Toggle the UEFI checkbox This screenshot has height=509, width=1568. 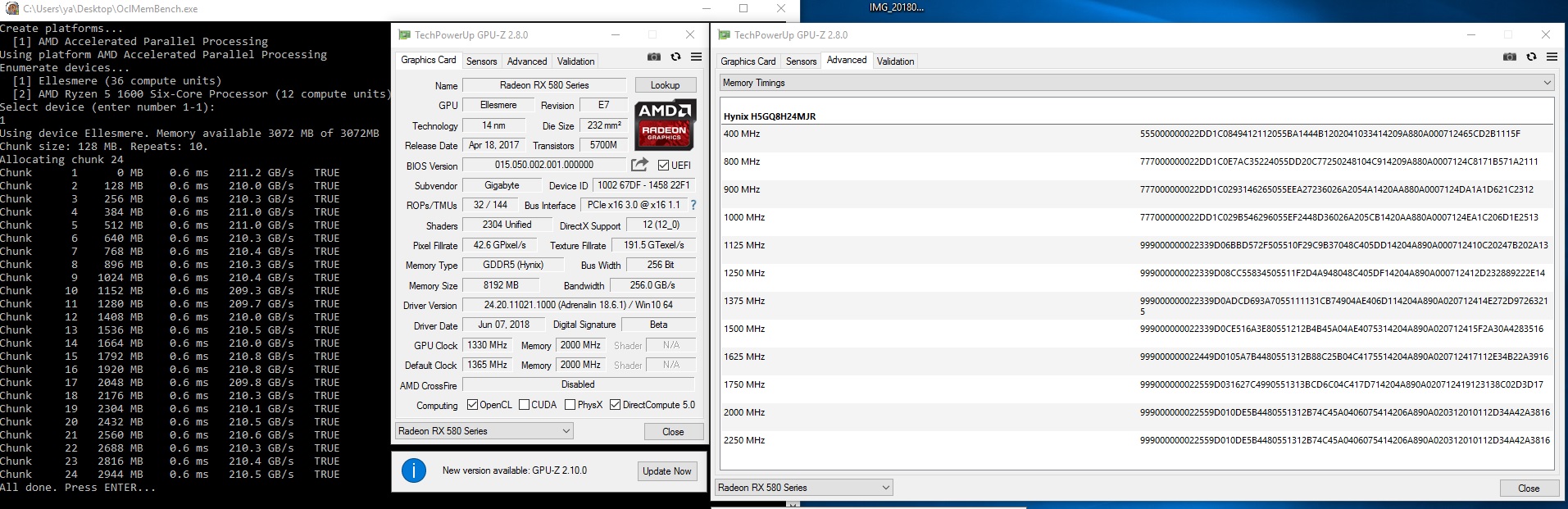tap(664, 166)
